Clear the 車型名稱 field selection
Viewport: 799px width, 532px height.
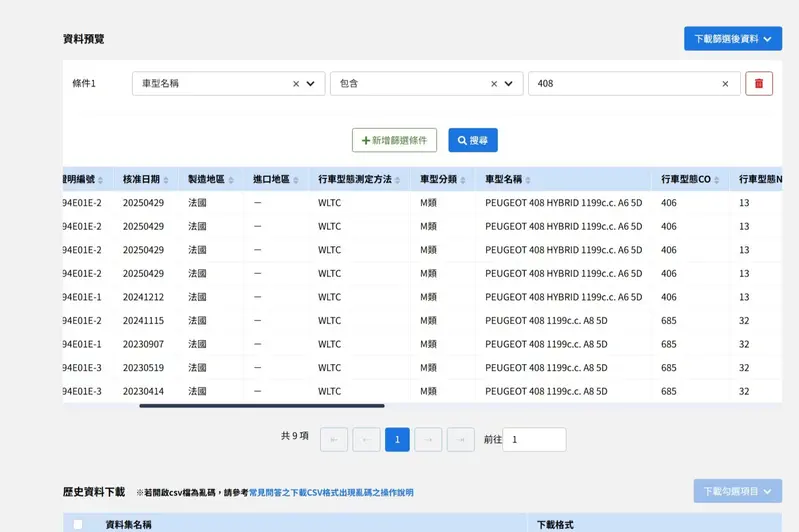[x=296, y=84]
